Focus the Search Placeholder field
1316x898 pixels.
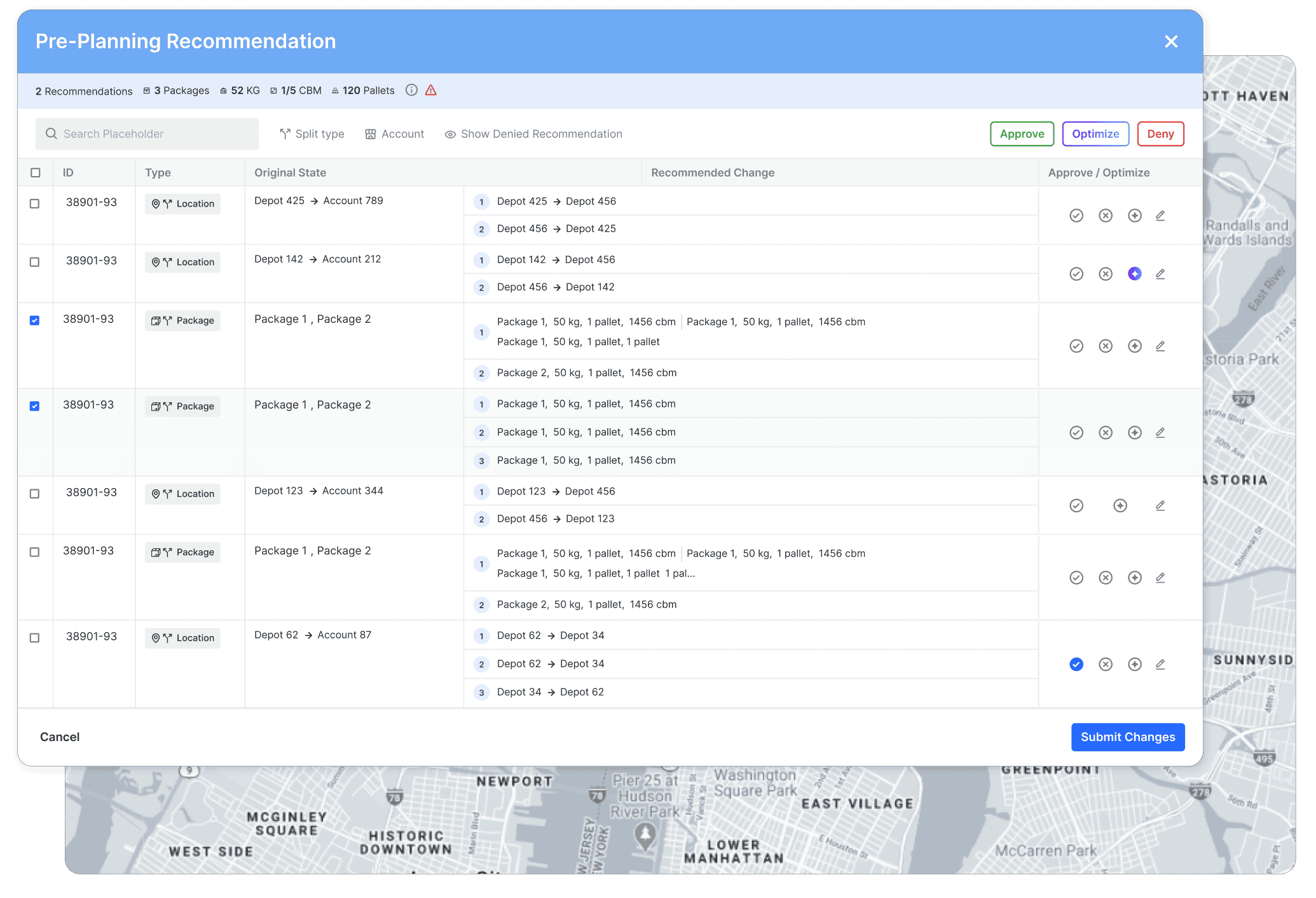[147, 134]
